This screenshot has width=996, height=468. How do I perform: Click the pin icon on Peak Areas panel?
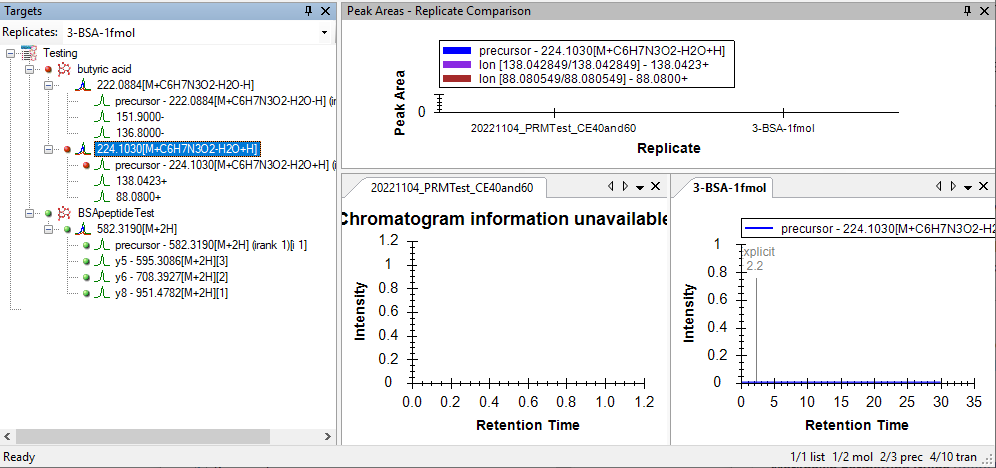[x=967, y=10]
